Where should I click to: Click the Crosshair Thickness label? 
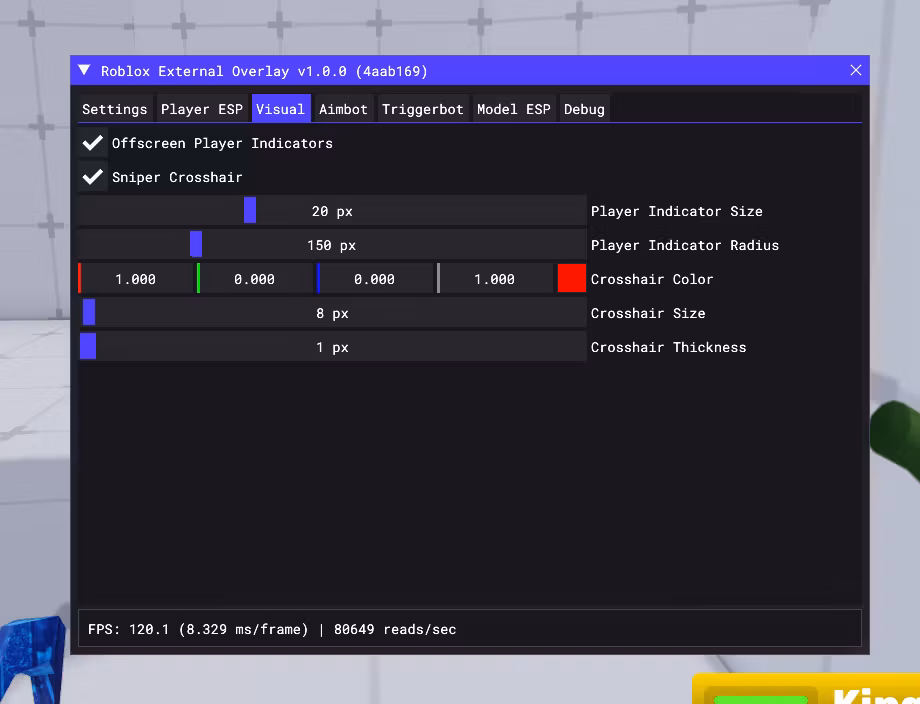pos(668,347)
